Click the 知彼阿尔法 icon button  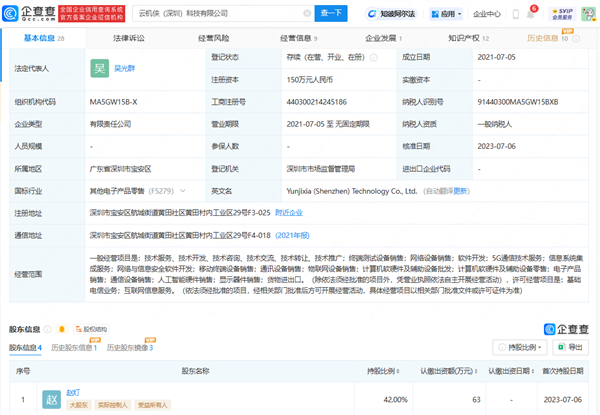coord(391,14)
